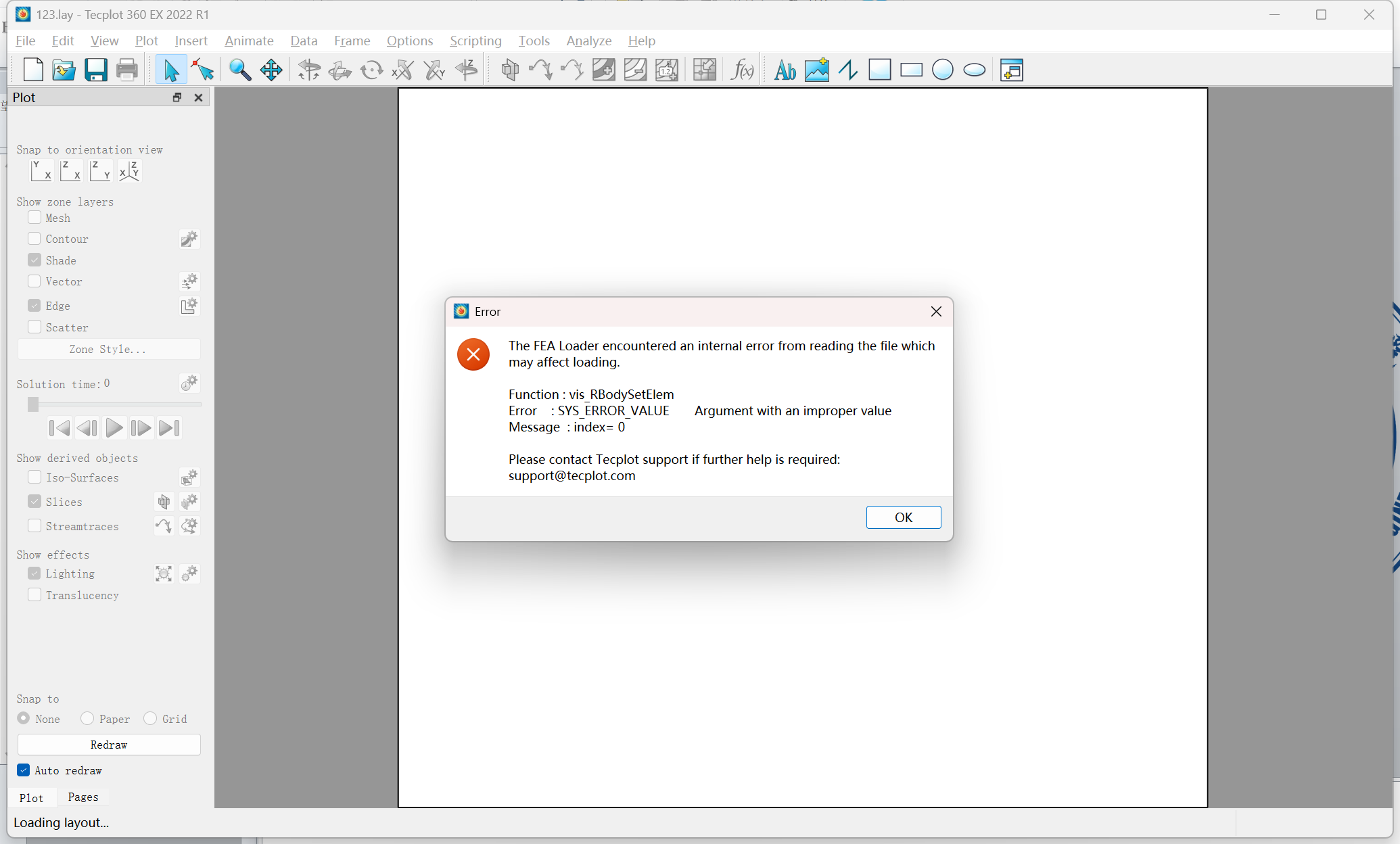Viewport: 1400px width, 844px height.
Task: Move the Solution time slider handle
Action: [33, 404]
